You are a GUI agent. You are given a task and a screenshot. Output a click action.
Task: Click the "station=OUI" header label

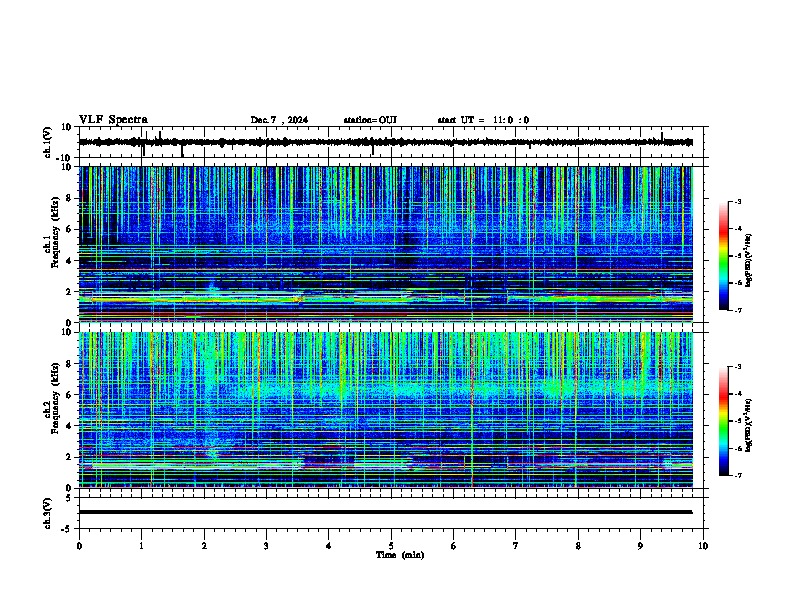[x=370, y=120]
